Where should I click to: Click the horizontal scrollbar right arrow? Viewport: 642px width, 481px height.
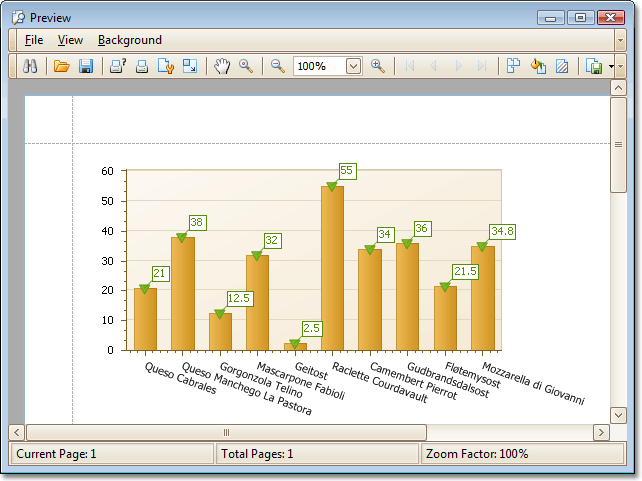click(x=601, y=432)
